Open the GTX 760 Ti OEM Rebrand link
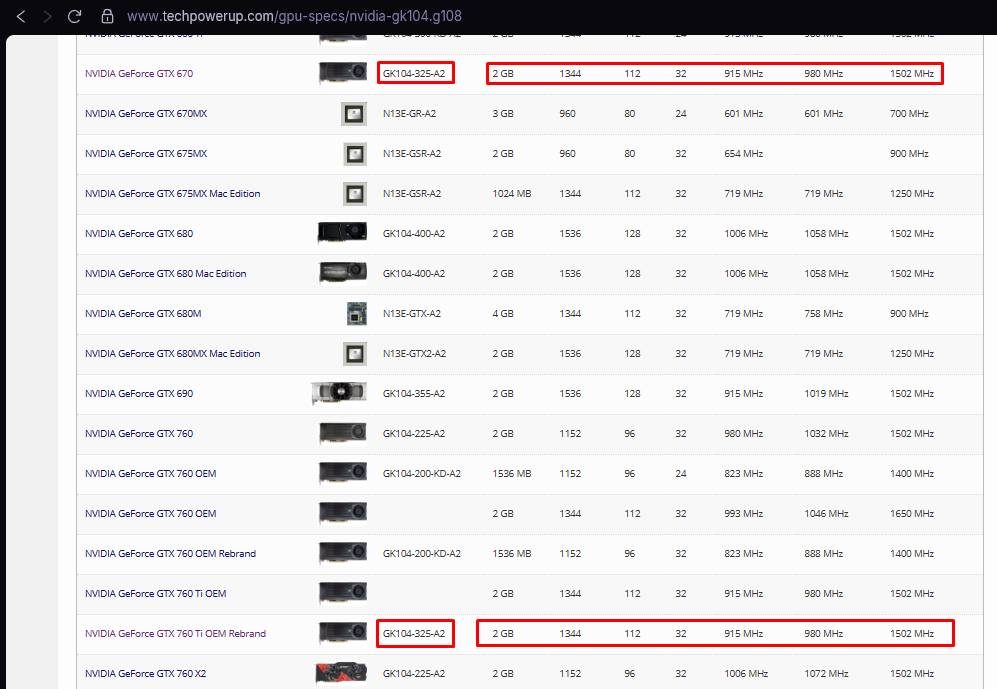 click(175, 634)
